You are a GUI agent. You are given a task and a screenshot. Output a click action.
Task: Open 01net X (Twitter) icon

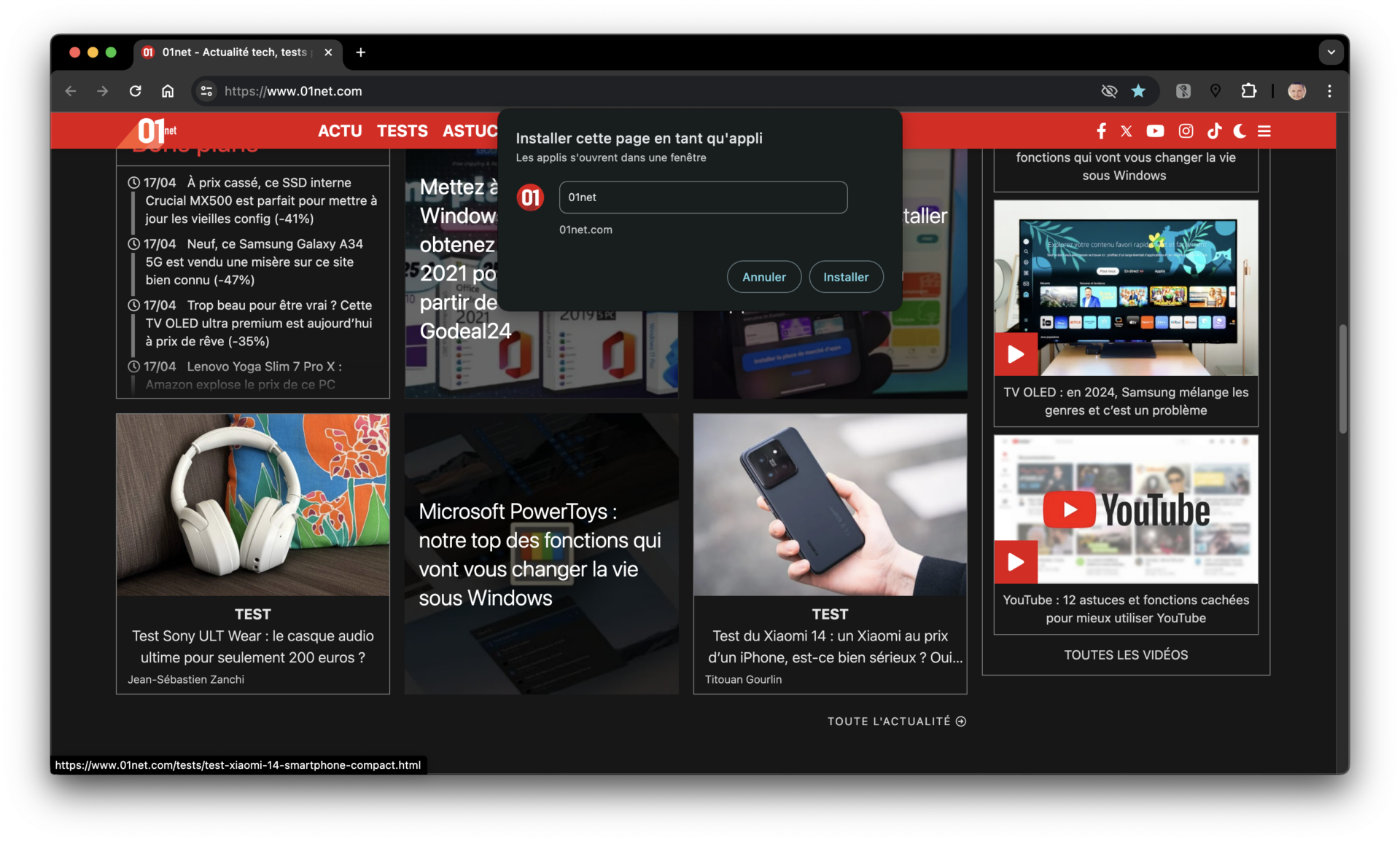(1127, 131)
